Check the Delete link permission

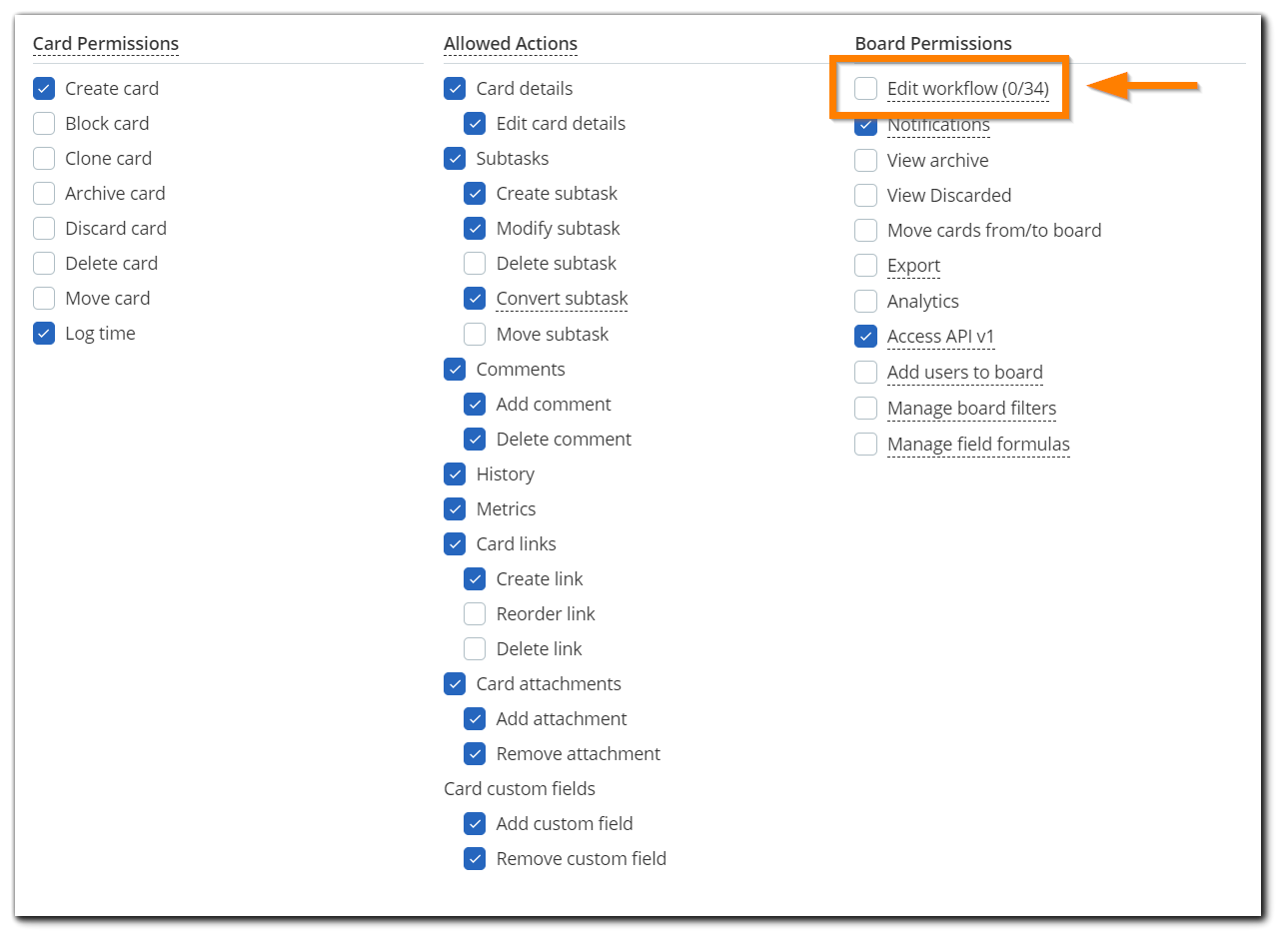click(x=475, y=648)
